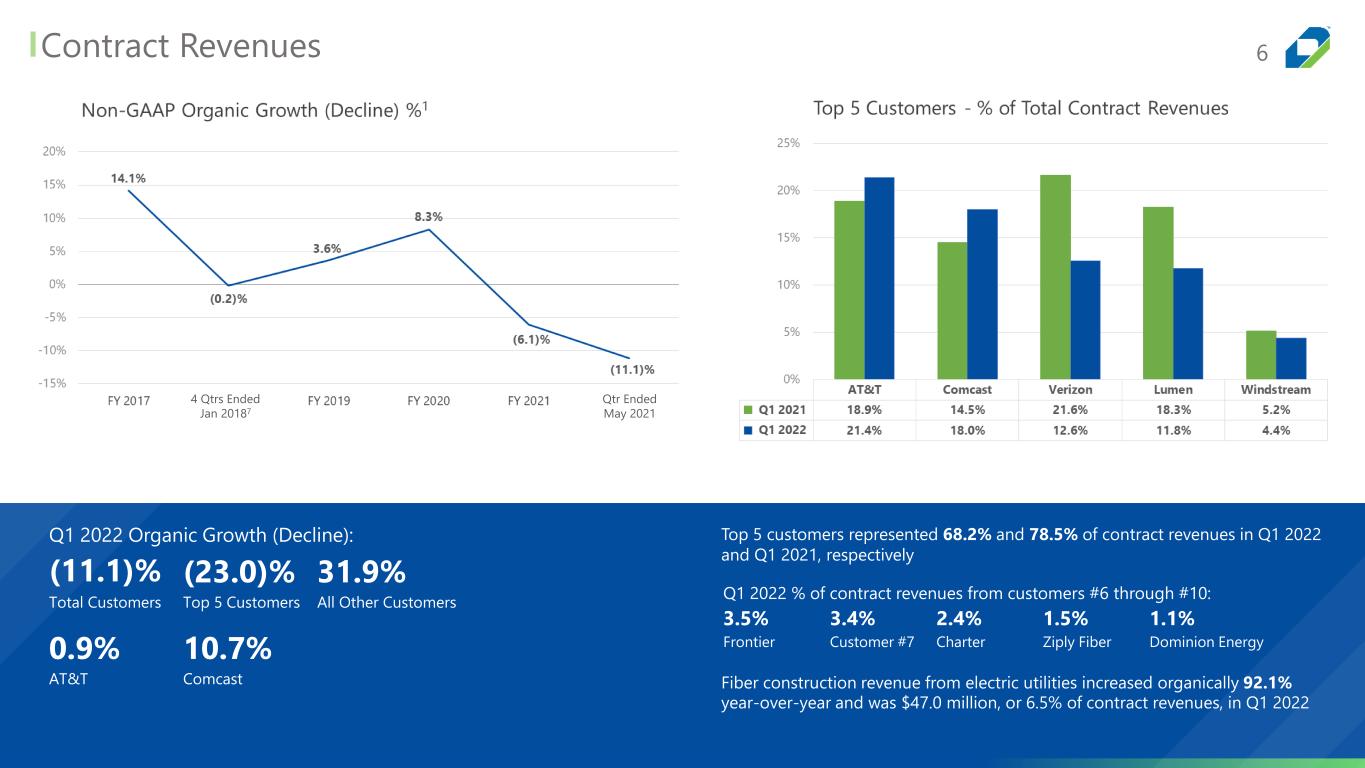Click the Qtr Ended May 2021 axis label
The height and width of the screenshot is (768, 1365).
click(x=629, y=407)
